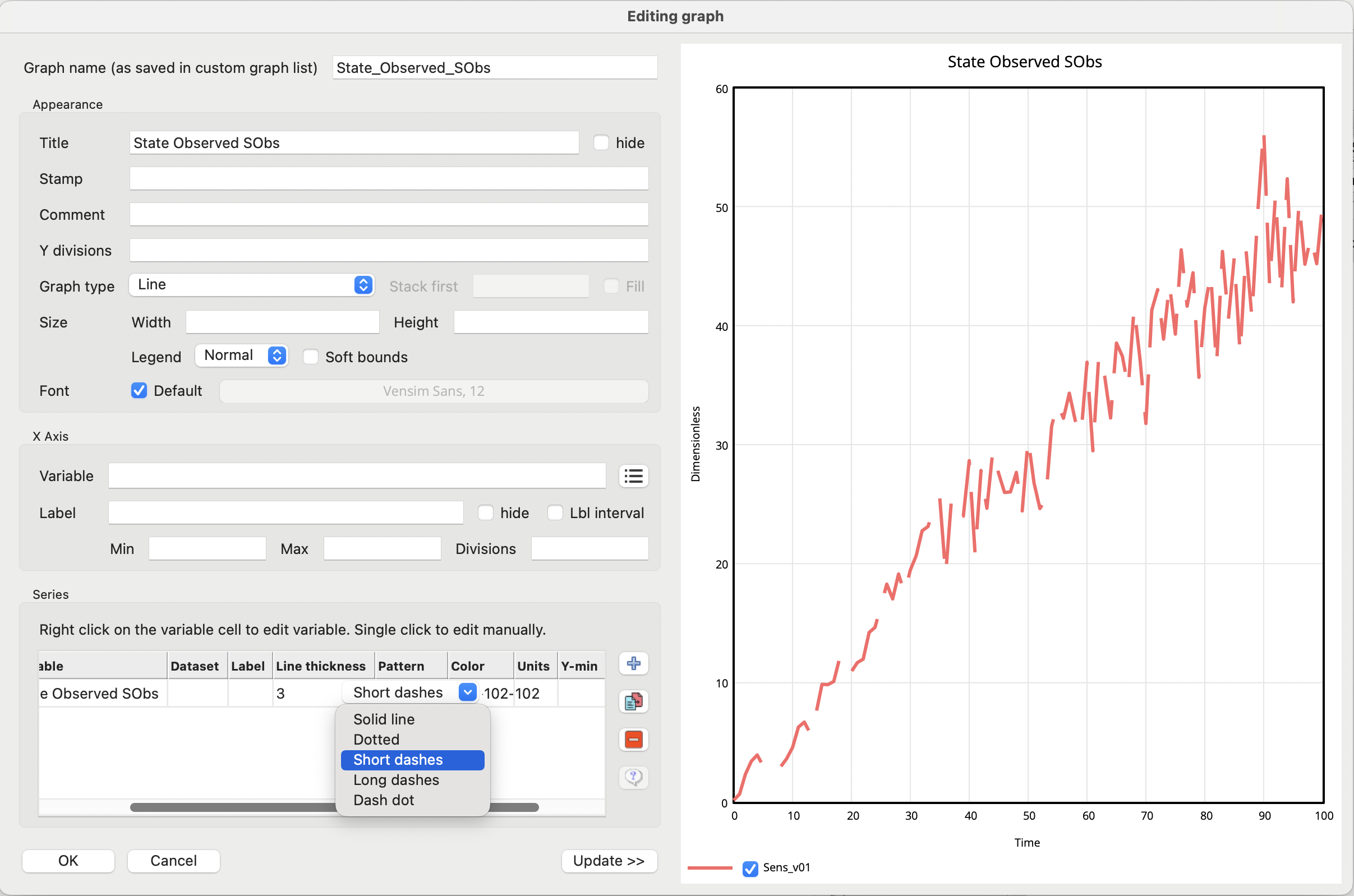Open the X Axis variable list icon
Screen dimensions: 1354x896
633,476
